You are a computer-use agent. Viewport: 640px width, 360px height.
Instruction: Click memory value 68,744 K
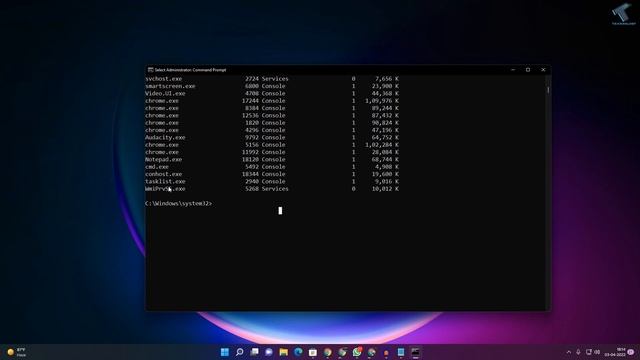pos(385,160)
